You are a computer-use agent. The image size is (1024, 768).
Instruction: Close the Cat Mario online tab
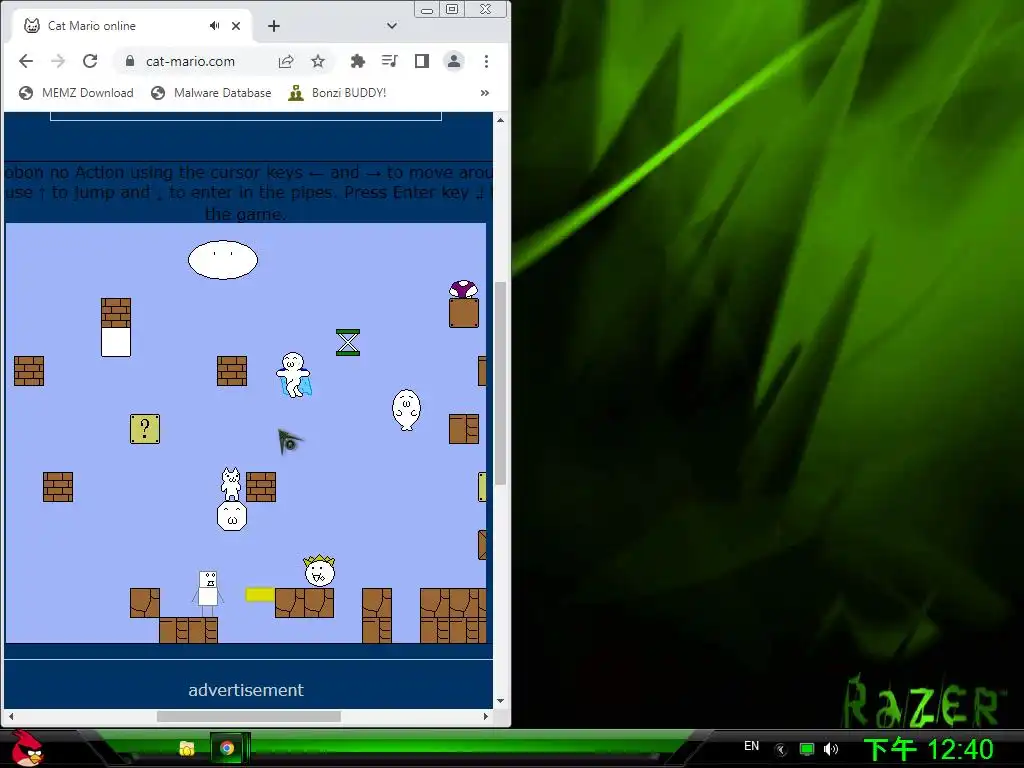236,26
